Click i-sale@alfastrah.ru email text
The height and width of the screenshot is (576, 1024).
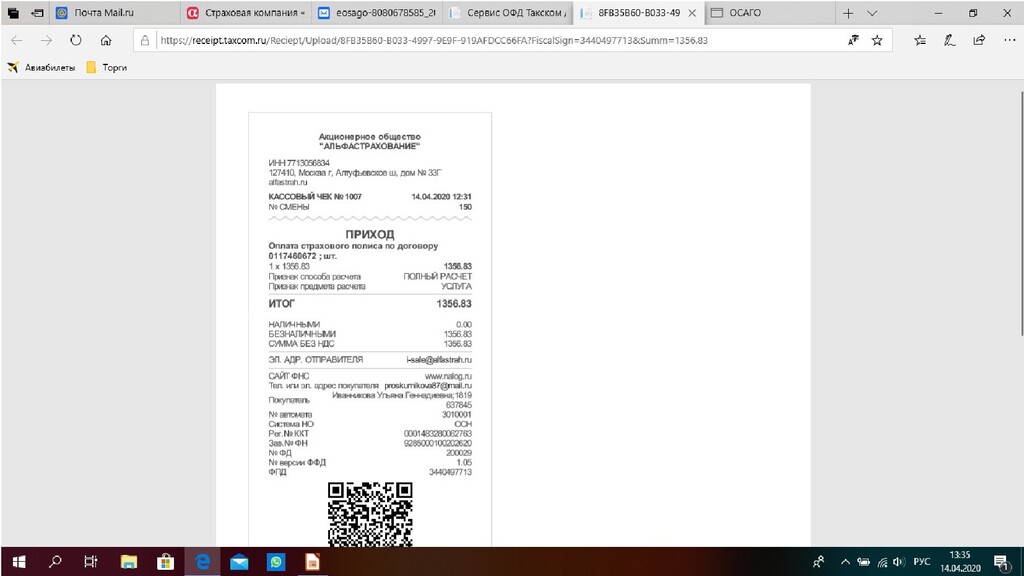[x=439, y=360]
